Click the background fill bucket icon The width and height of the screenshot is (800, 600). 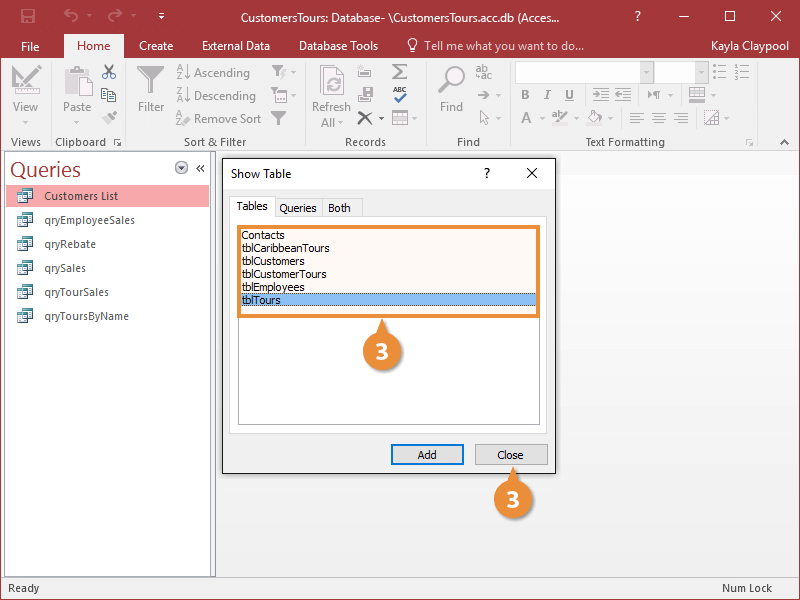[x=594, y=118]
